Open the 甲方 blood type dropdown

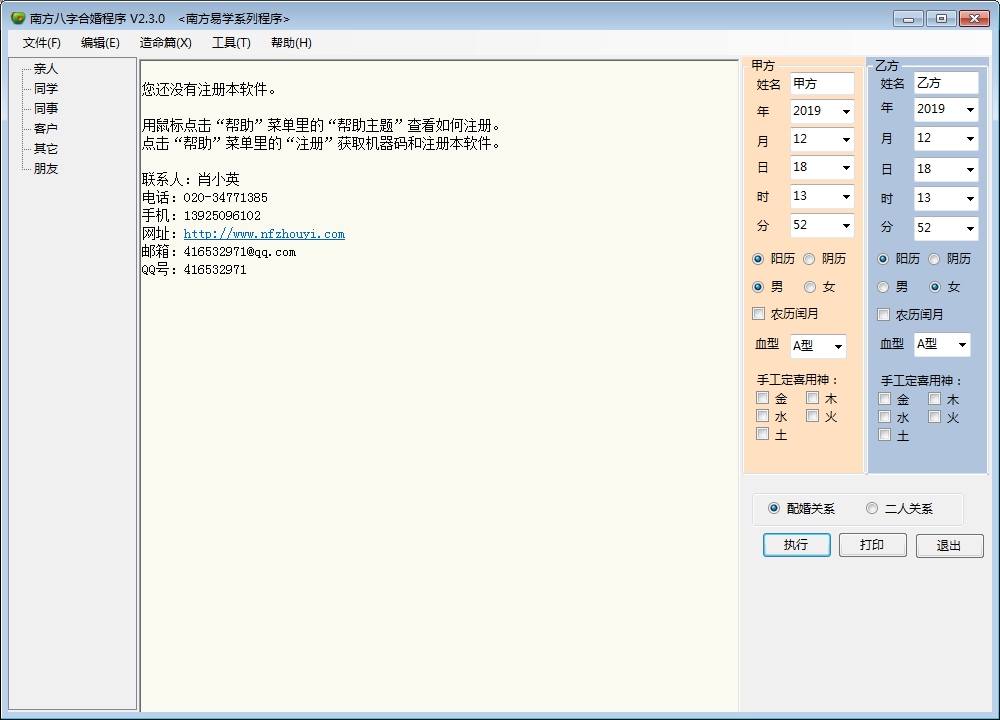pyautogui.click(x=838, y=346)
